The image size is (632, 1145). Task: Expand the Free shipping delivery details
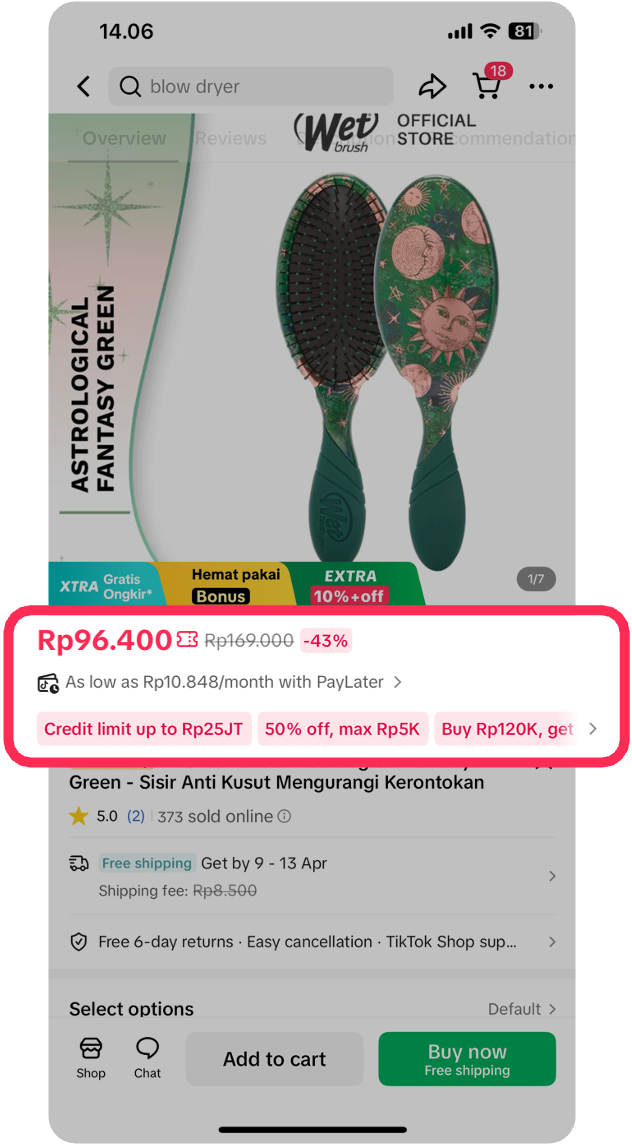point(312,876)
